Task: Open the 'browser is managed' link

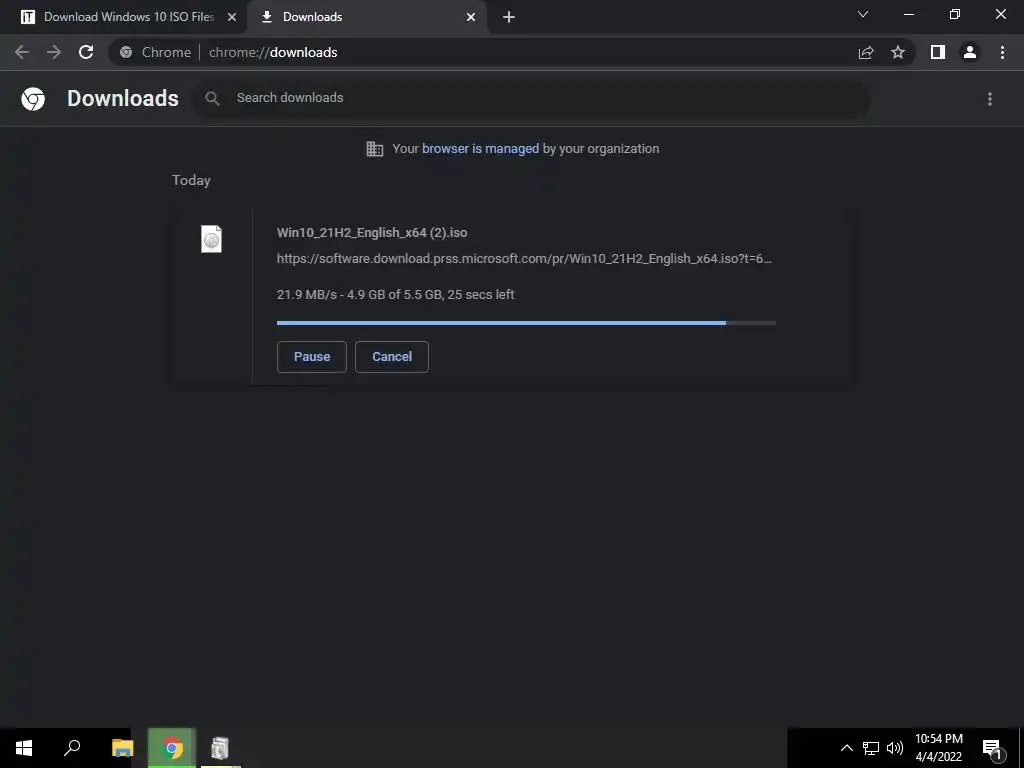Action: coord(481,149)
